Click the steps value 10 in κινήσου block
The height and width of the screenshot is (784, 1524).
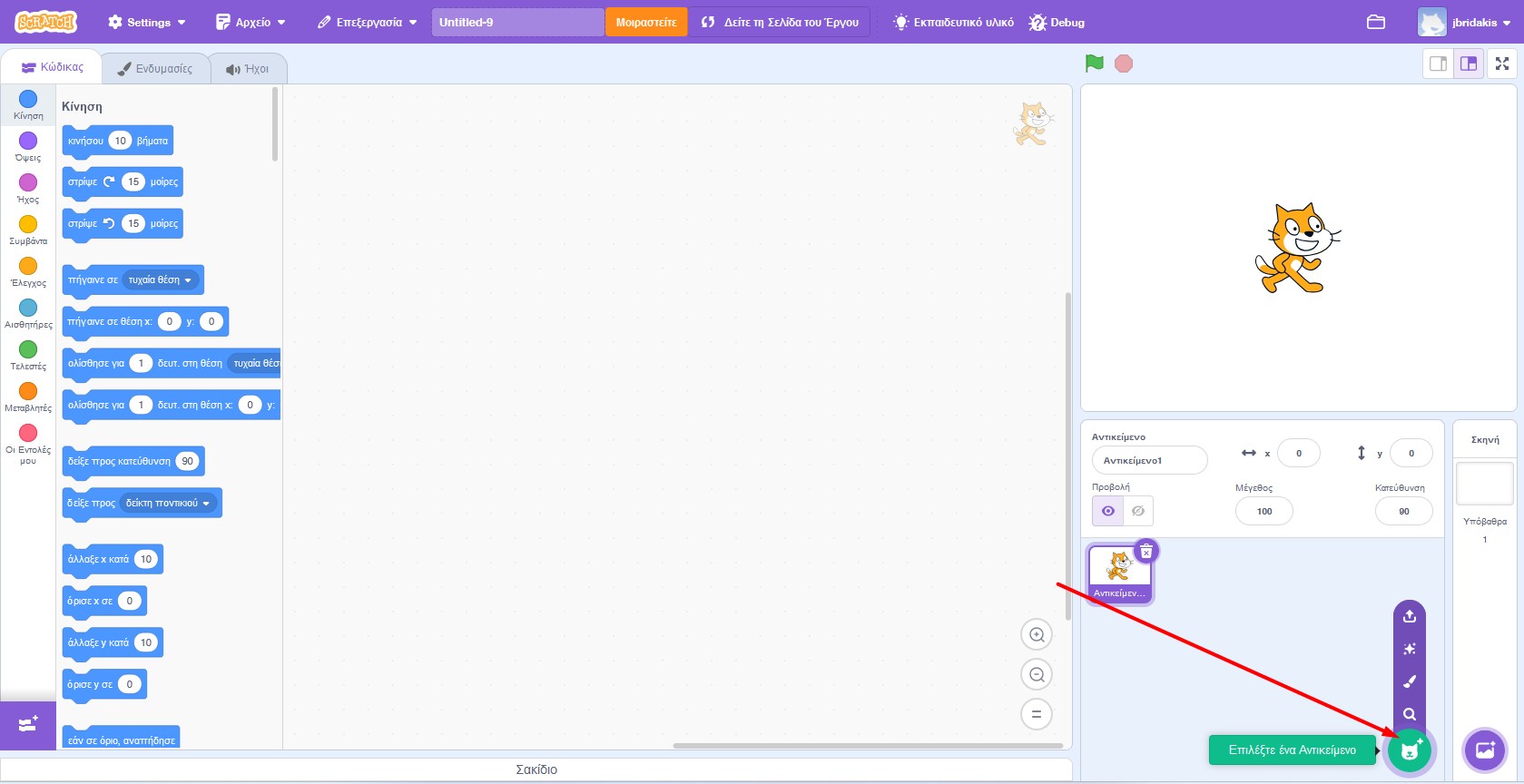[x=121, y=141]
